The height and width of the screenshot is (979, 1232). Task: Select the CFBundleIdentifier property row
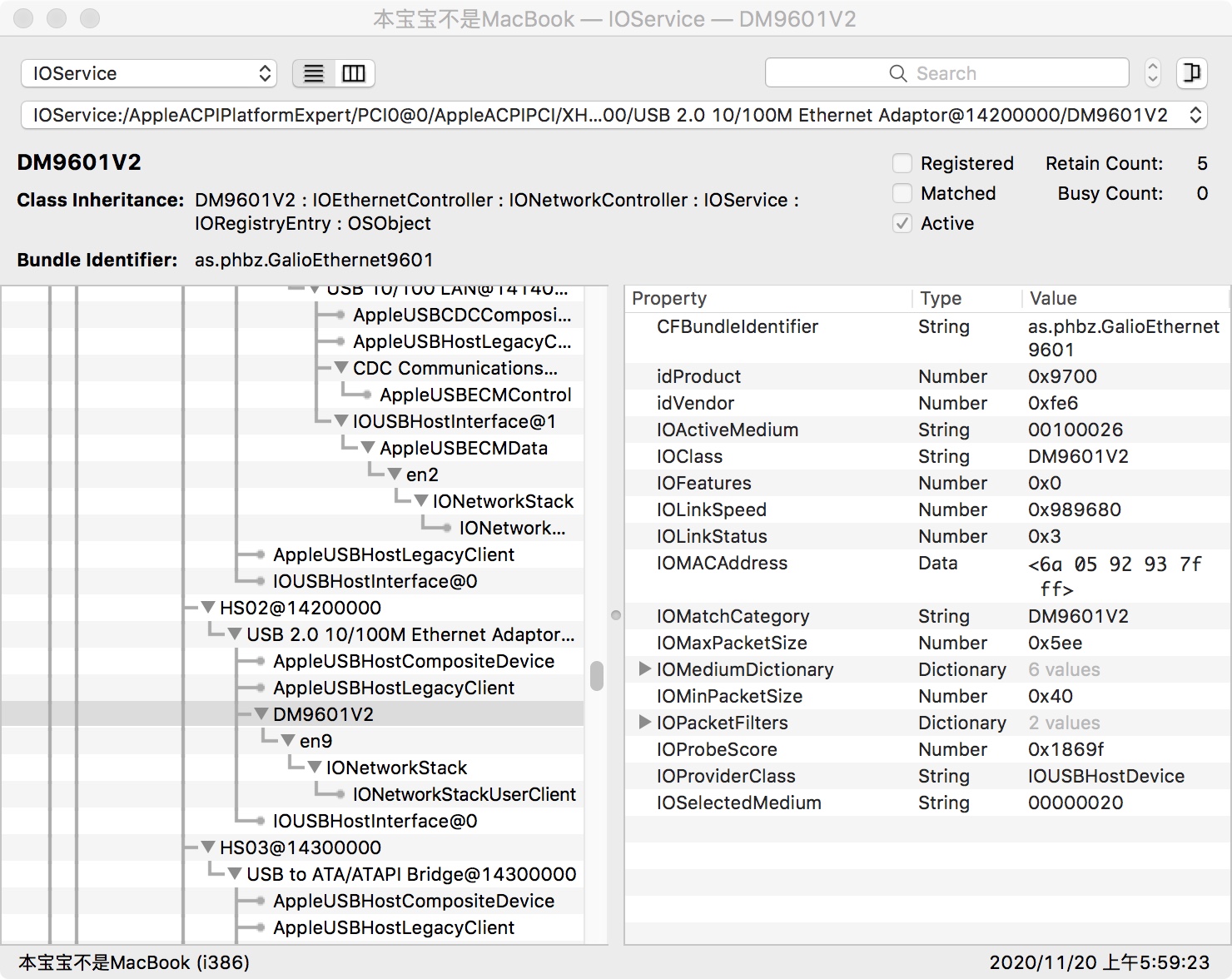click(x=927, y=338)
